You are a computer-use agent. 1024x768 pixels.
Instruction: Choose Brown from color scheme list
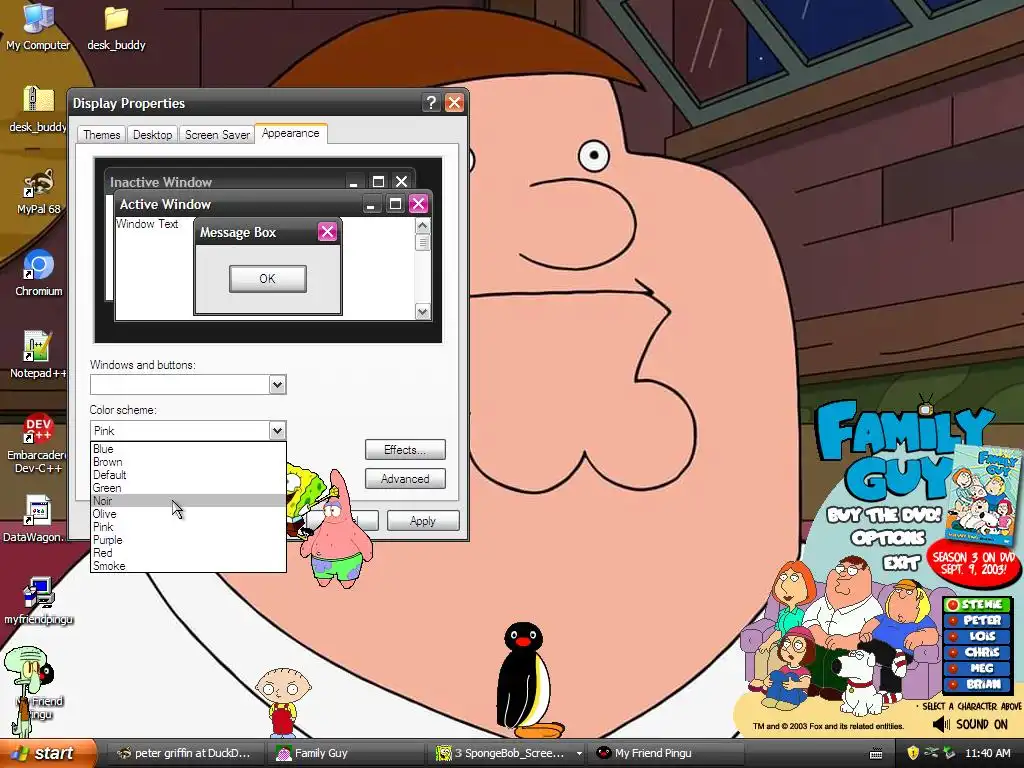[x=188, y=462]
